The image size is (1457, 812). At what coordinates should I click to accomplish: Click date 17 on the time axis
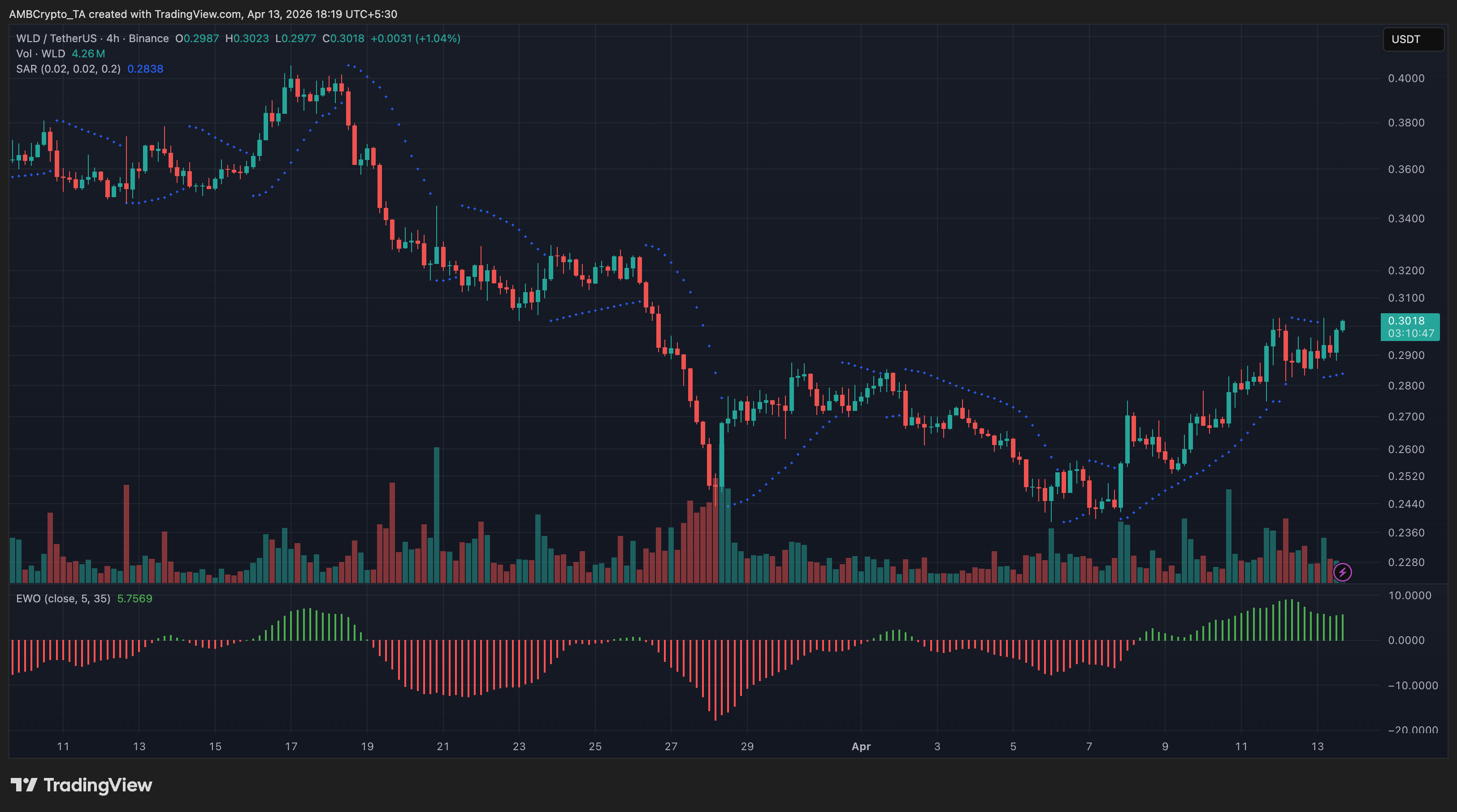tap(291, 747)
